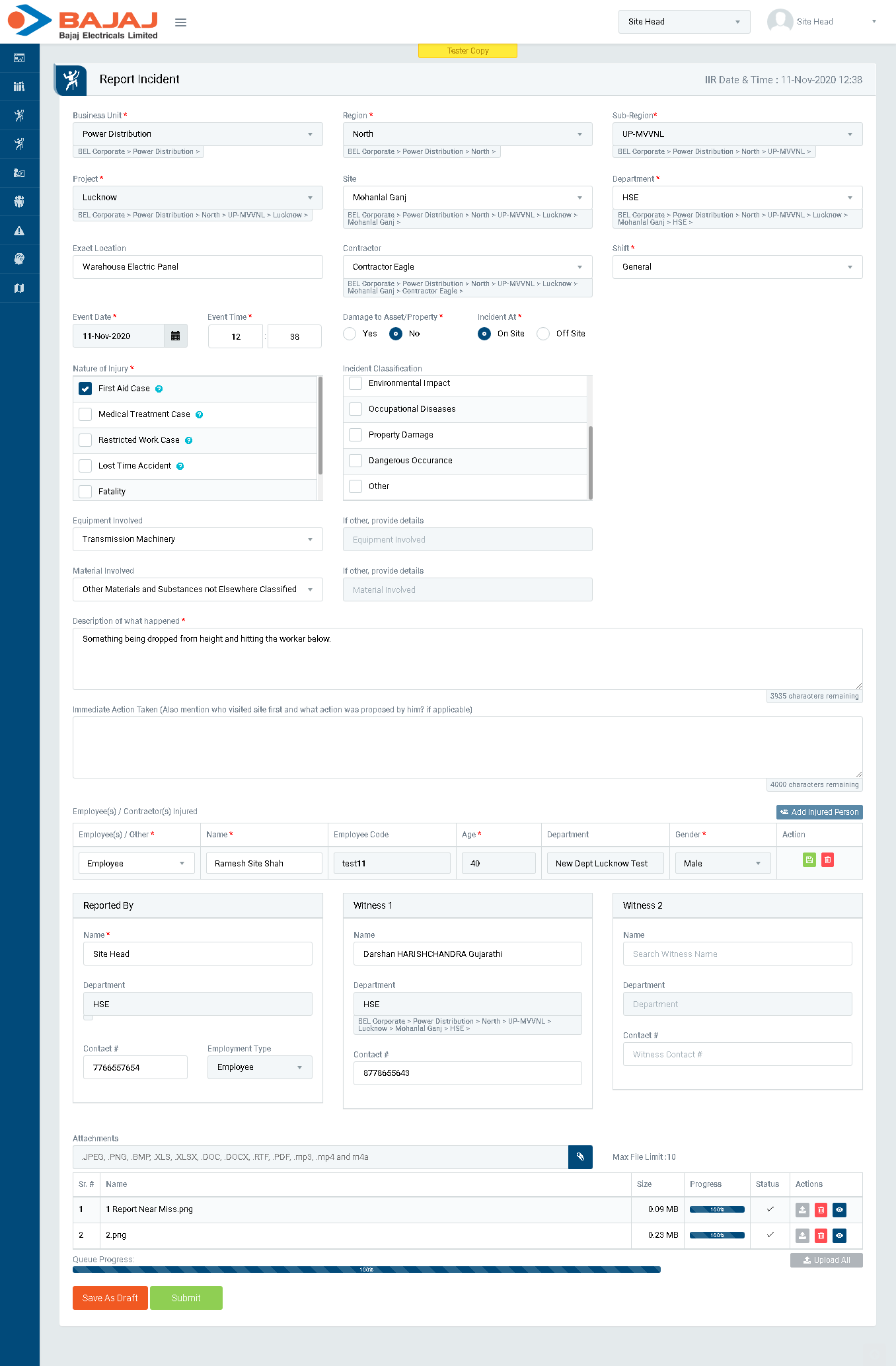The width and height of the screenshot is (896, 1366).
Task: Select Off Site incident radio button
Action: 543,334
